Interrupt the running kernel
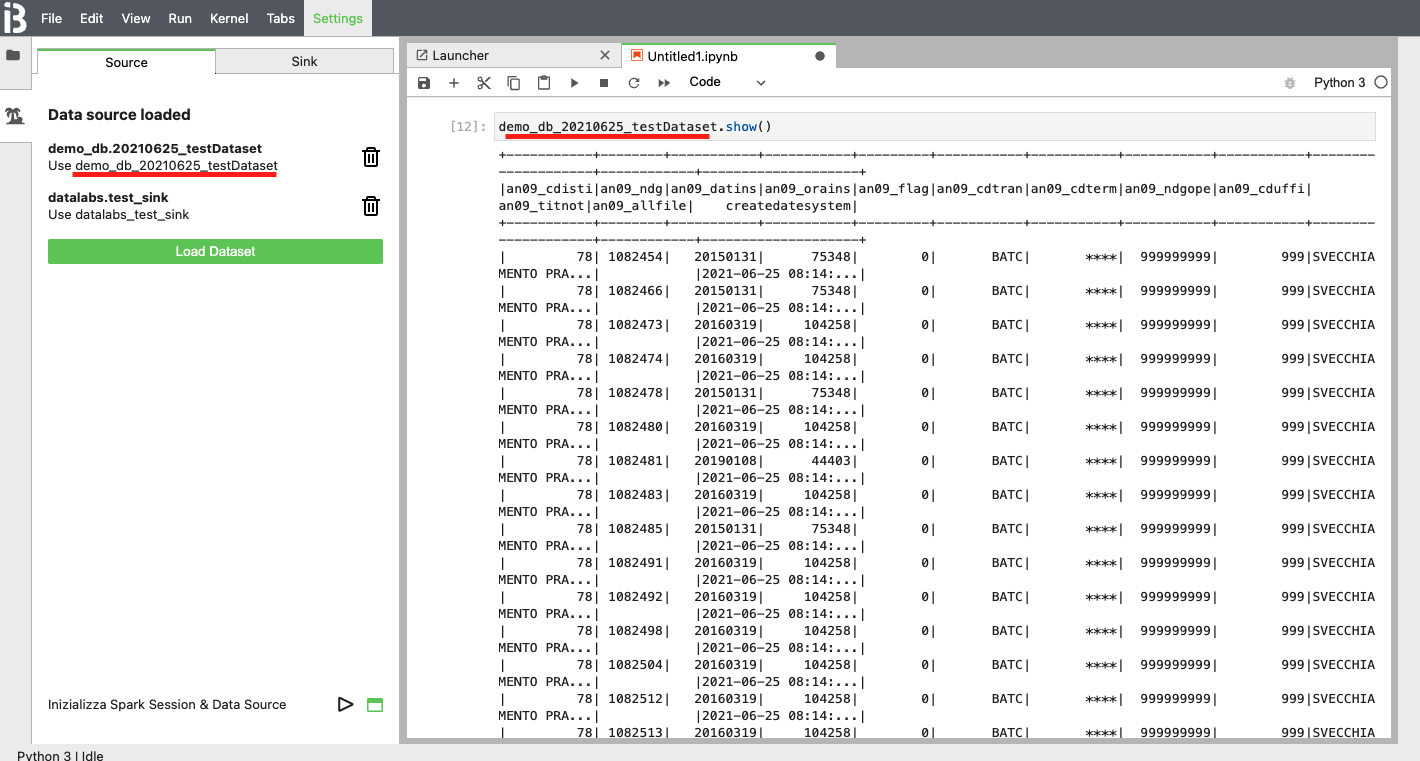Image resolution: width=1420 pixels, height=761 pixels. pos(604,83)
